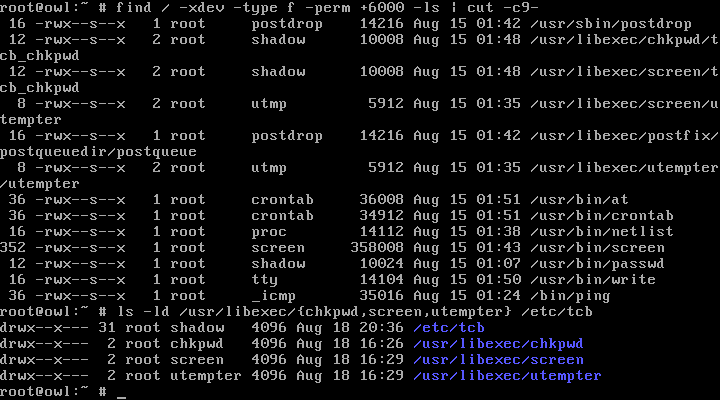Click the 358008 file size value
This screenshot has height=400, width=720.
[376, 247]
